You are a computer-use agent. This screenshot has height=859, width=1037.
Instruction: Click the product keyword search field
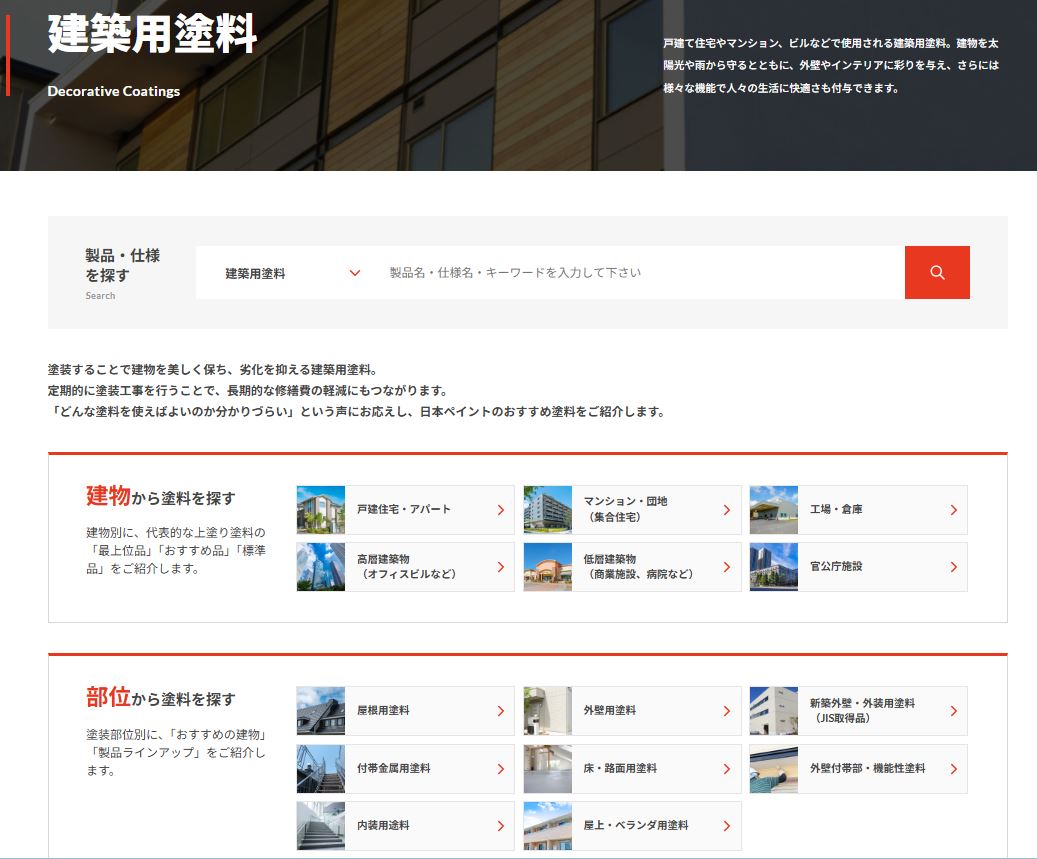click(640, 273)
